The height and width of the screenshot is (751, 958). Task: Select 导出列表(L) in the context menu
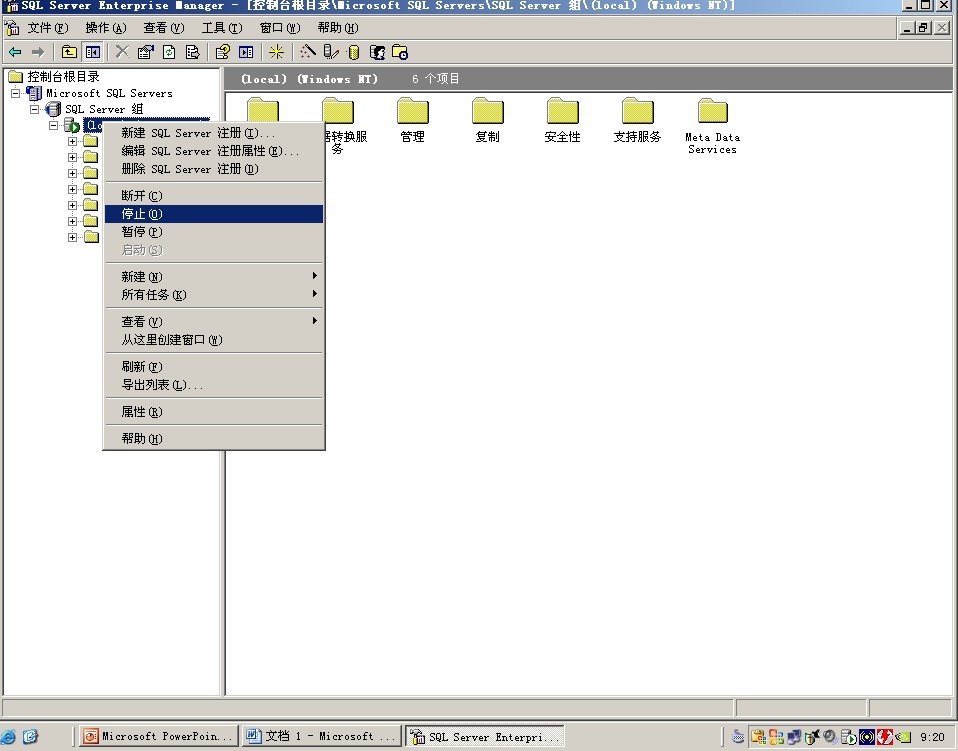pos(214,385)
